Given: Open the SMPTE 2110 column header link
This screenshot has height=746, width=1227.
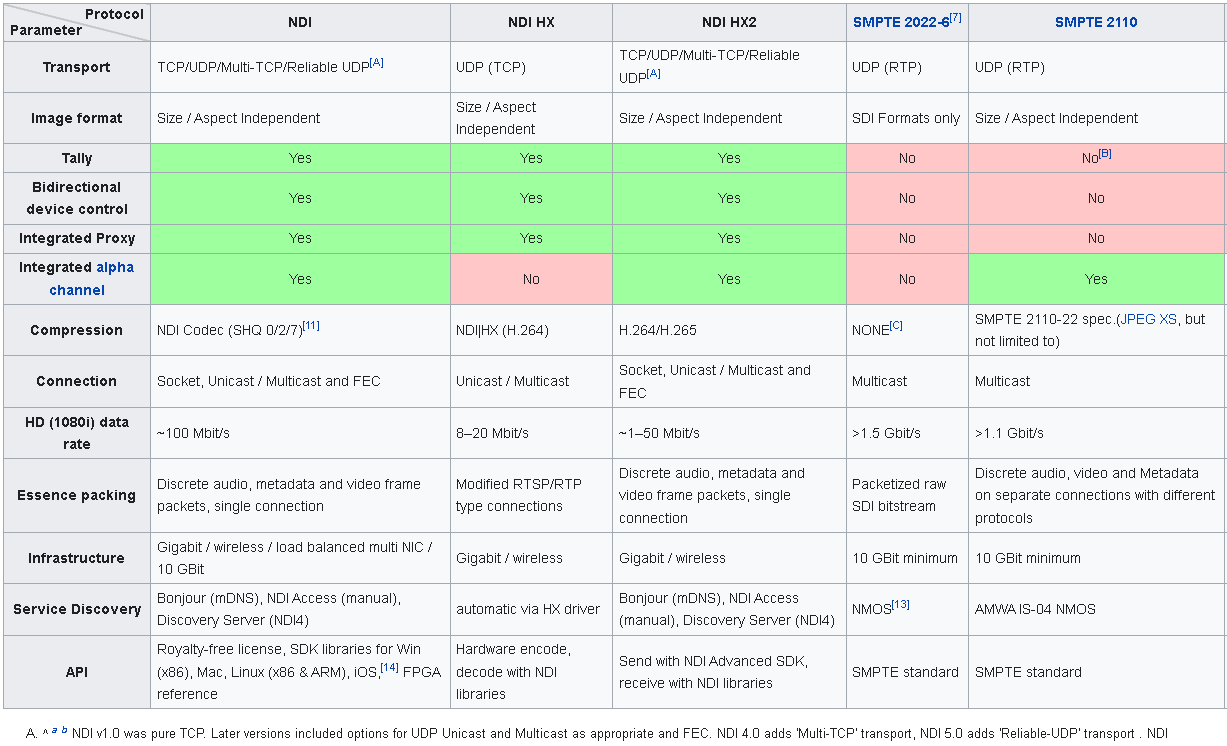Looking at the screenshot, I should 1095,22.
